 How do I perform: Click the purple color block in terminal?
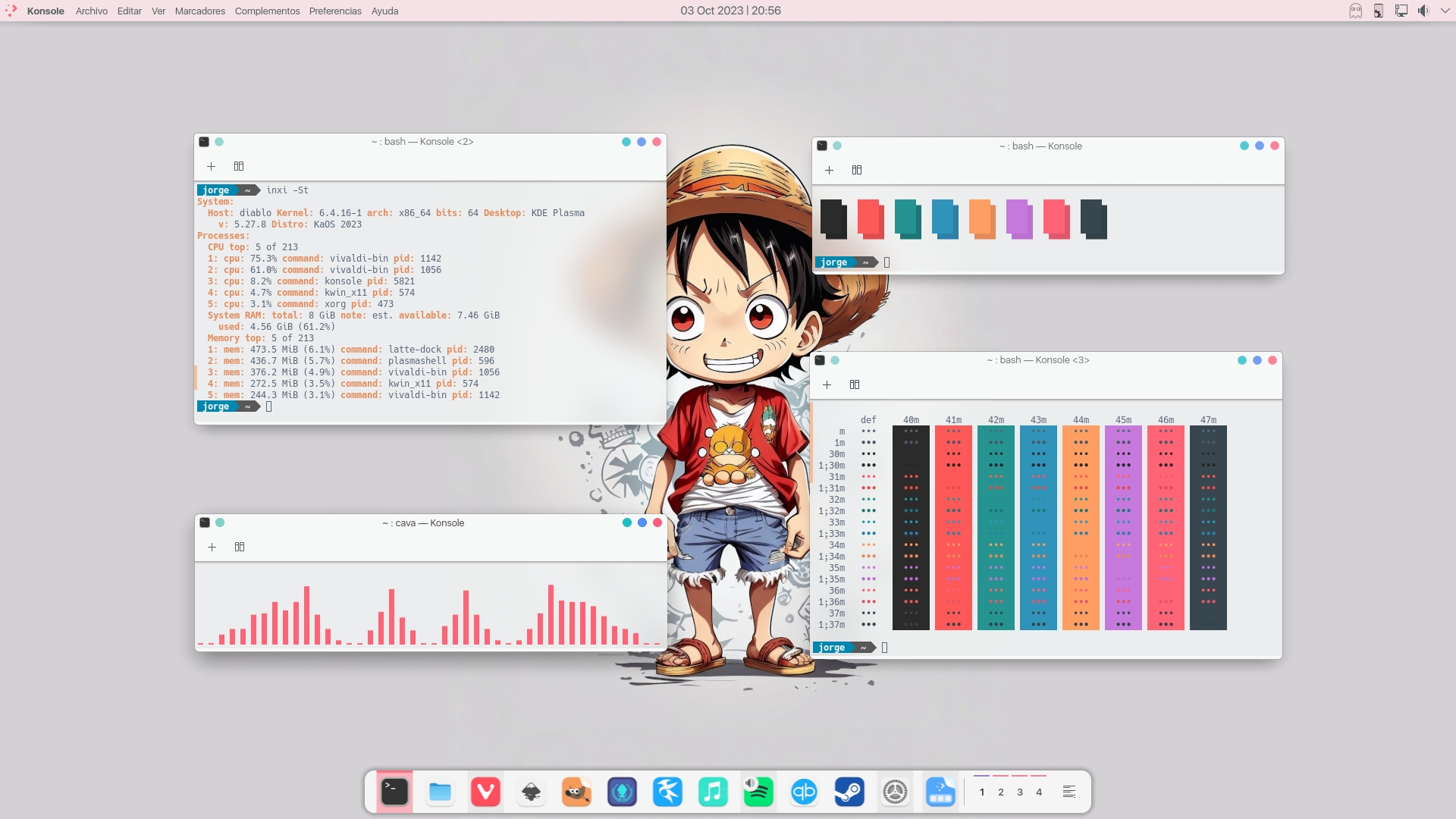point(1019,219)
